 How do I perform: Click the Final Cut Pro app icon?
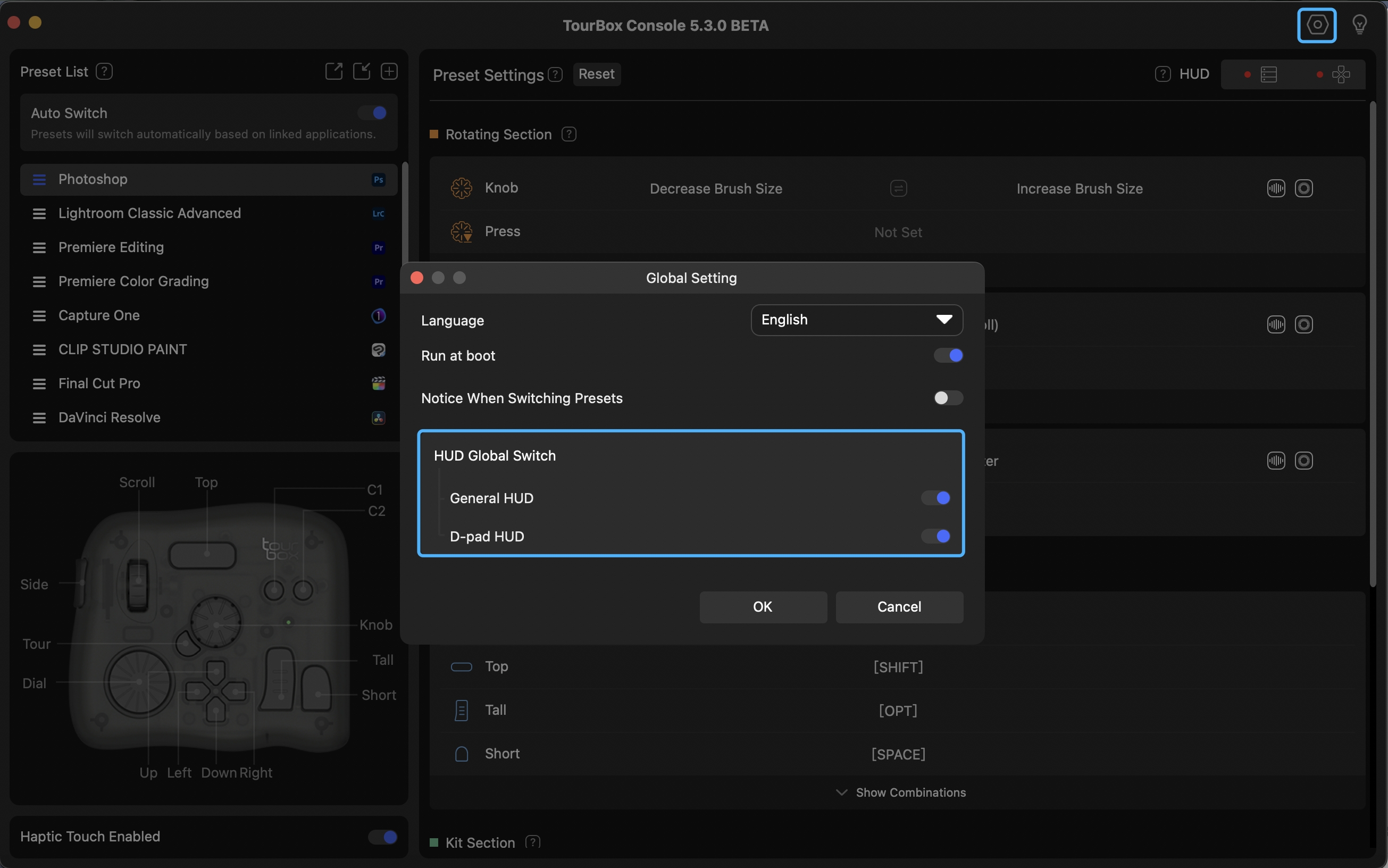tap(378, 383)
